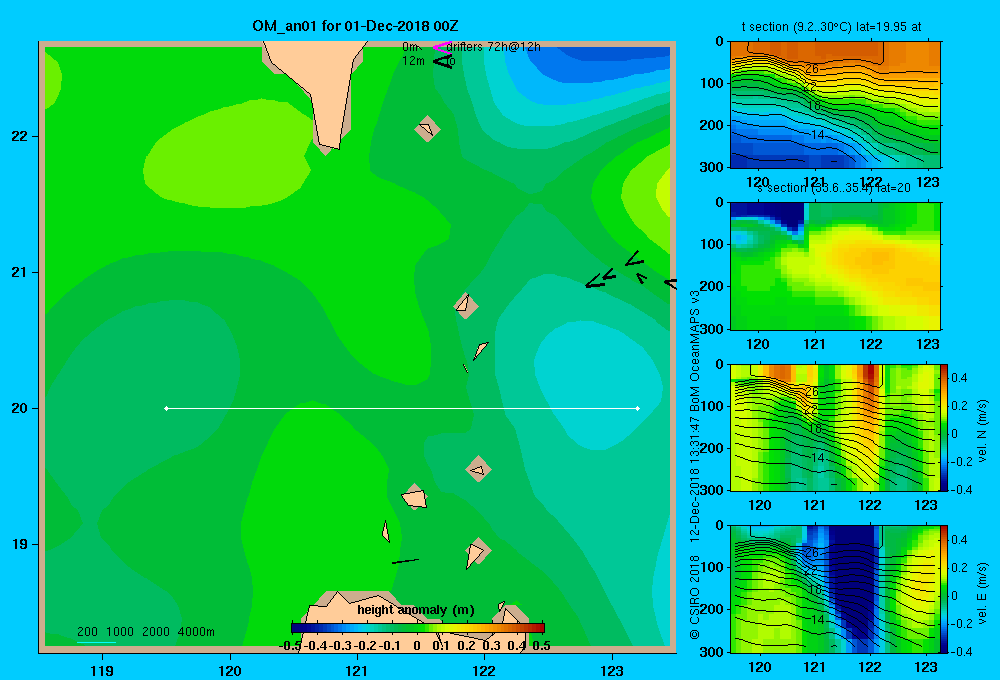This screenshot has width=1000, height=680.
Task: Click the '200 1000 2000 4000m' depth scale text
Action: point(145,632)
